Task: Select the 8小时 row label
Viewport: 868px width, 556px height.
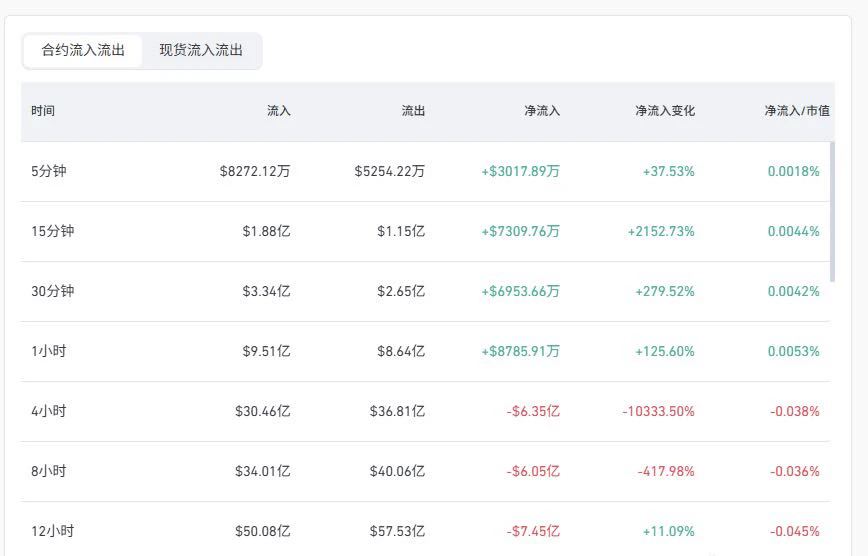Action: pos(49,471)
